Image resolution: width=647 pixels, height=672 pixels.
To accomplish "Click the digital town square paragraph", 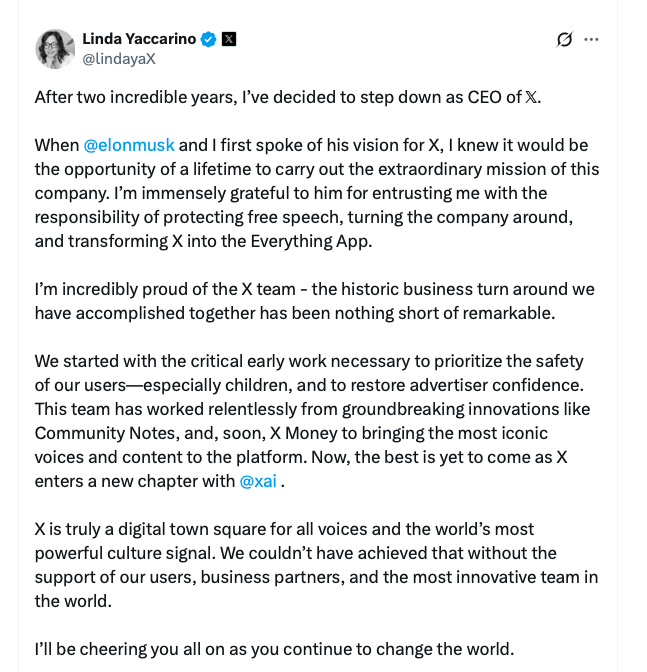I will click(x=316, y=565).
